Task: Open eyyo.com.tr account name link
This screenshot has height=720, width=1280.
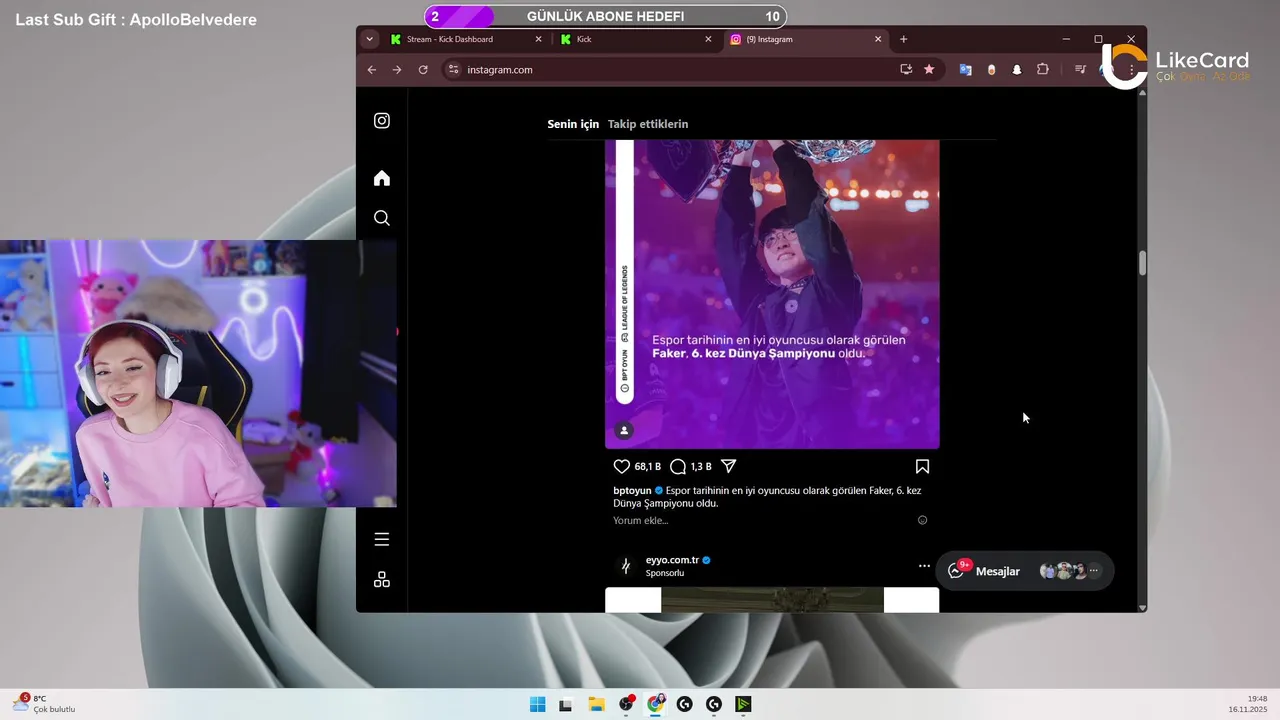Action: pos(672,560)
